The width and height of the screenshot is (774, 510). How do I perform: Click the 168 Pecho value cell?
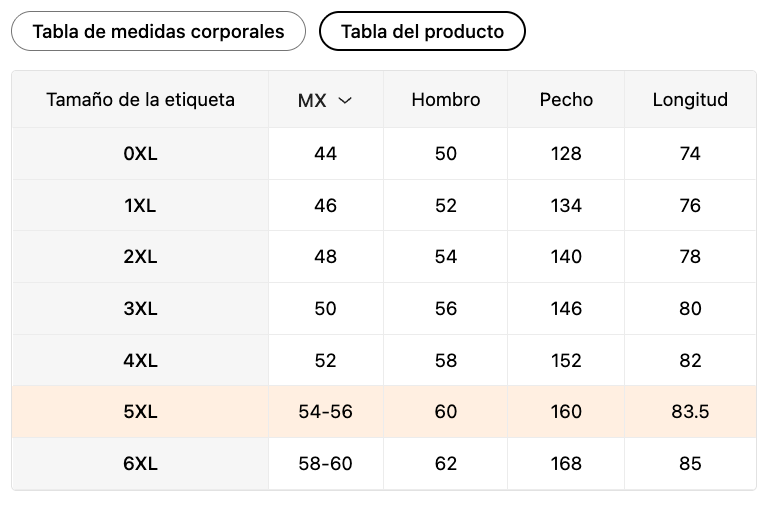pos(566,464)
